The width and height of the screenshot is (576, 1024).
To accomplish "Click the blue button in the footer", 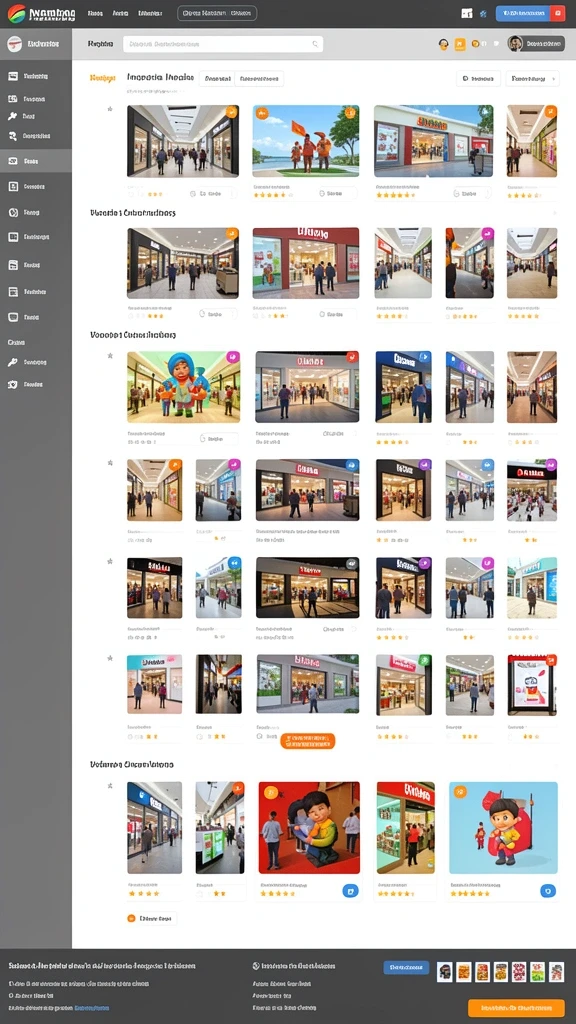I will (x=406, y=967).
